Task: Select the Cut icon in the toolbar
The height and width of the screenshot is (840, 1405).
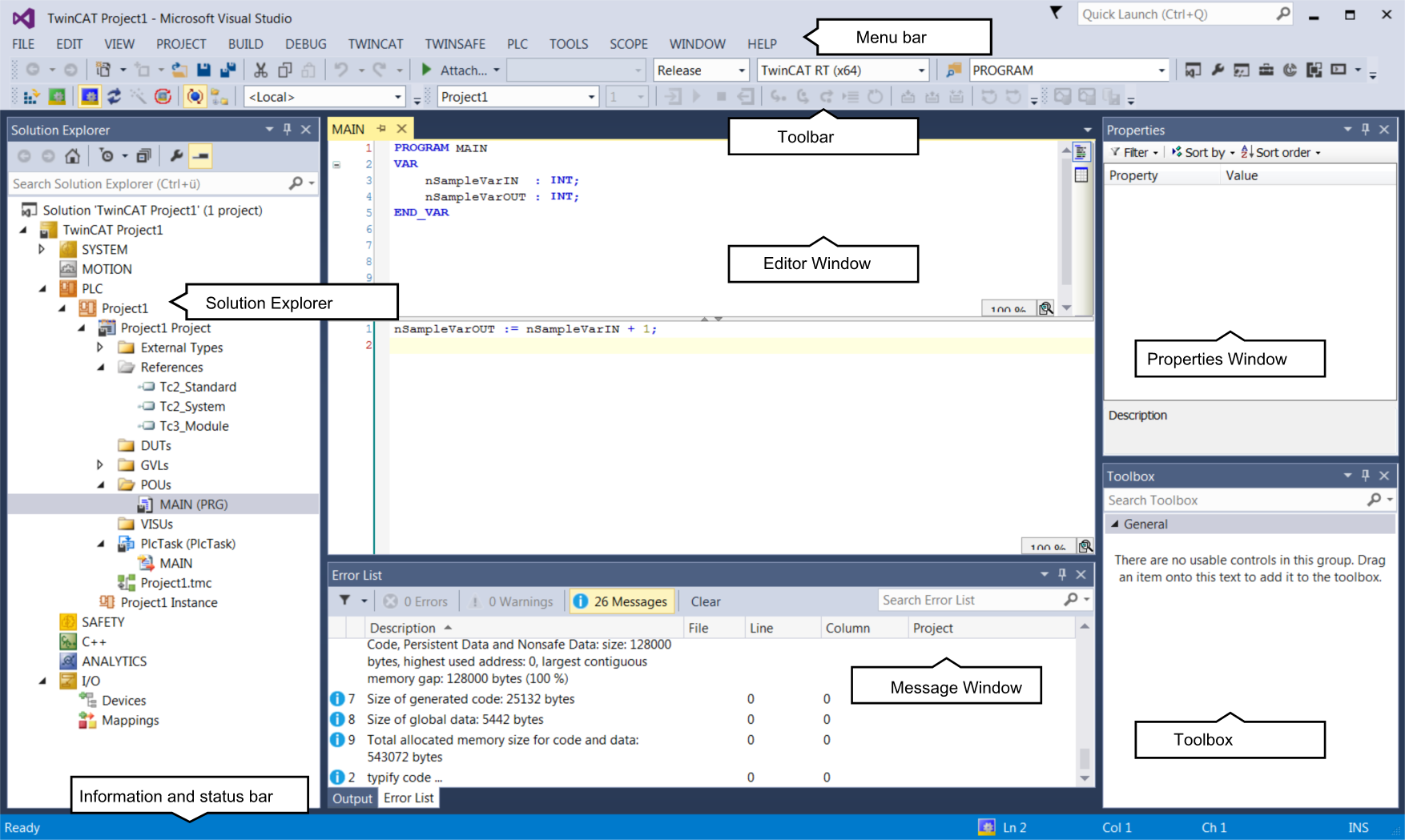Action: (x=260, y=70)
